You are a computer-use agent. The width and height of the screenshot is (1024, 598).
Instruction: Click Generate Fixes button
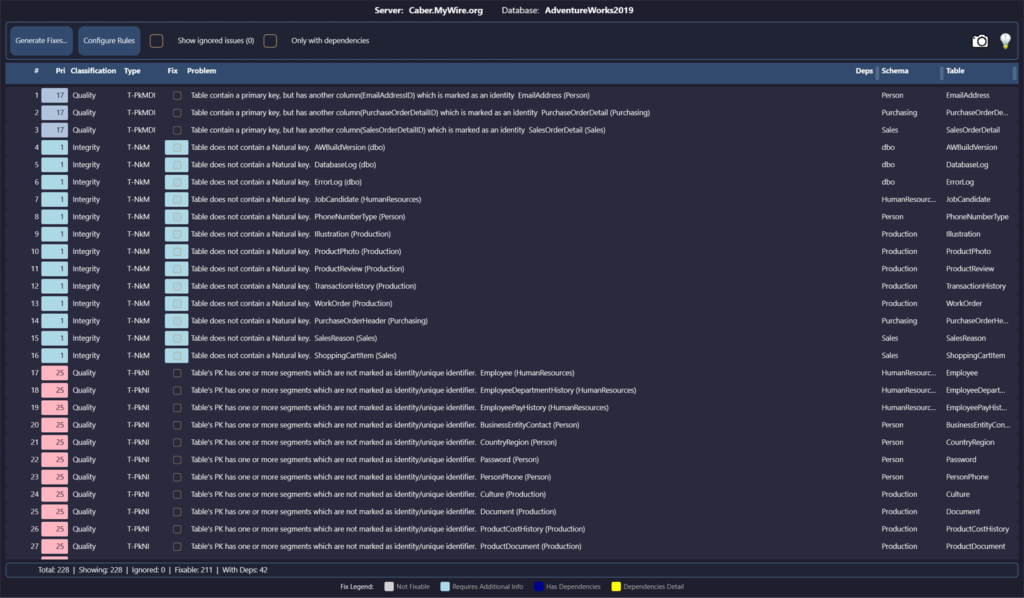41,40
